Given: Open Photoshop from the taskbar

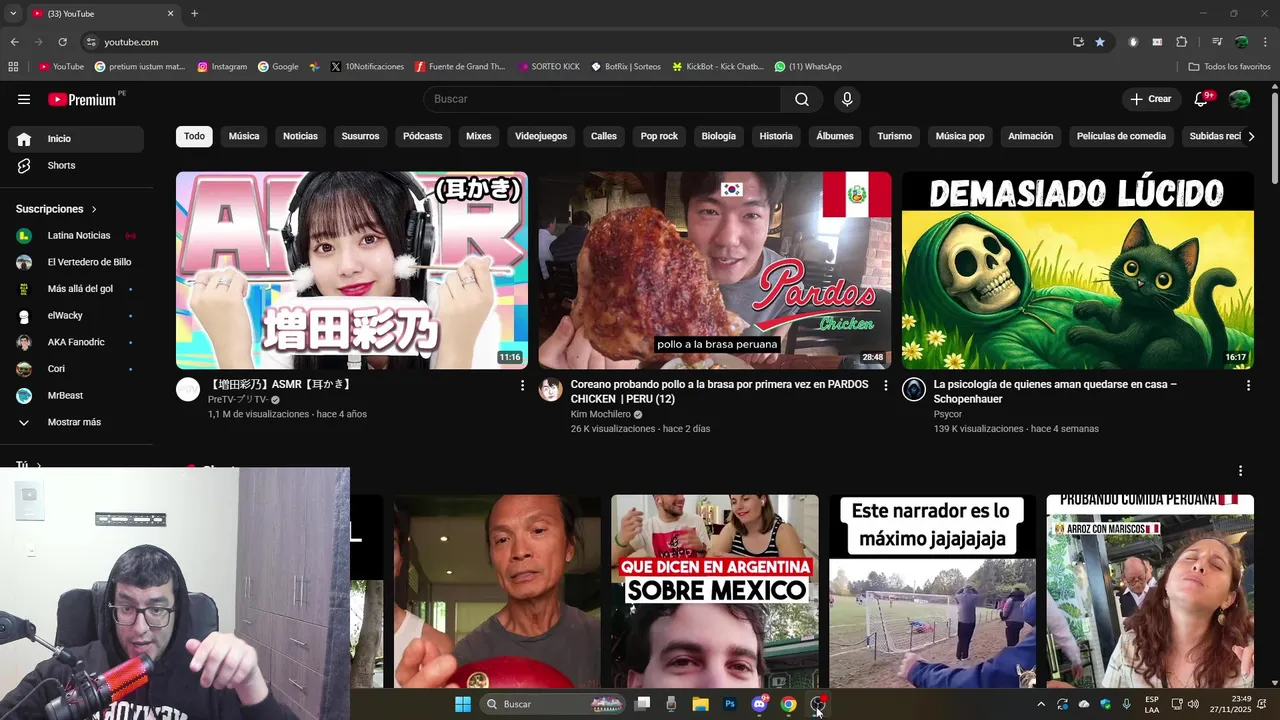Looking at the screenshot, I should click(x=730, y=704).
